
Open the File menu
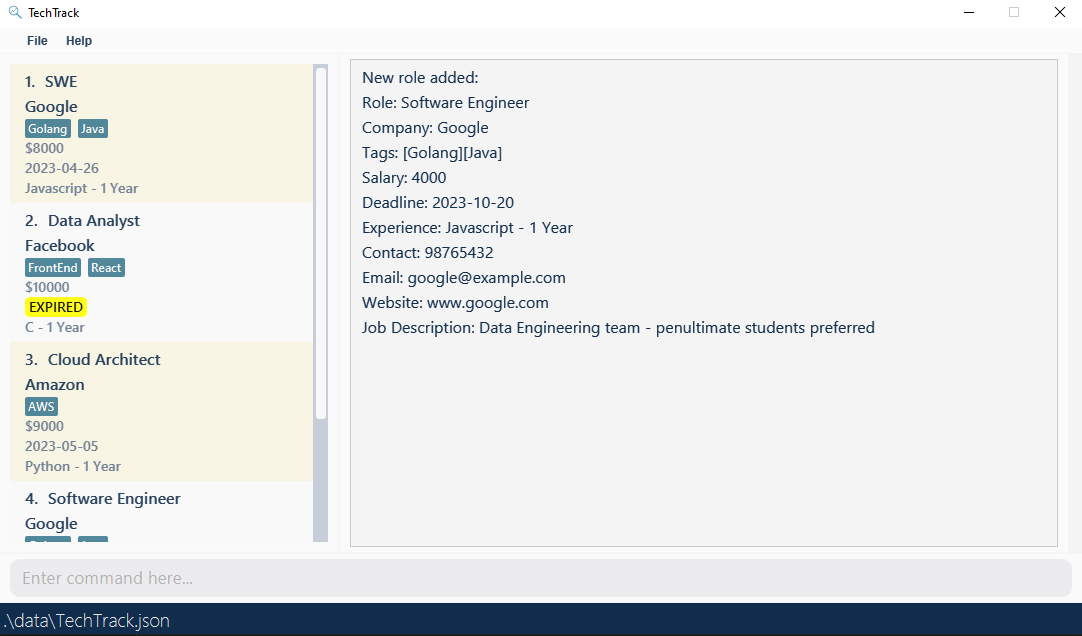(x=37, y=41)
